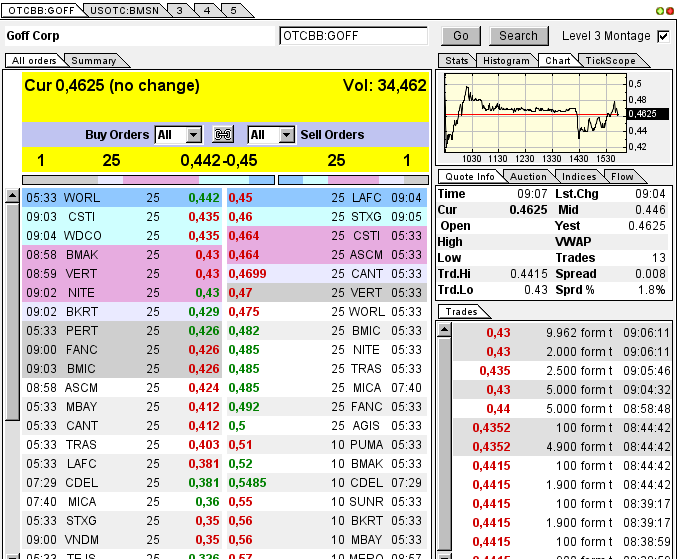Click the Cur 0,4625 price header
Viewport: 680px width, 559px height.
[112, 85]
